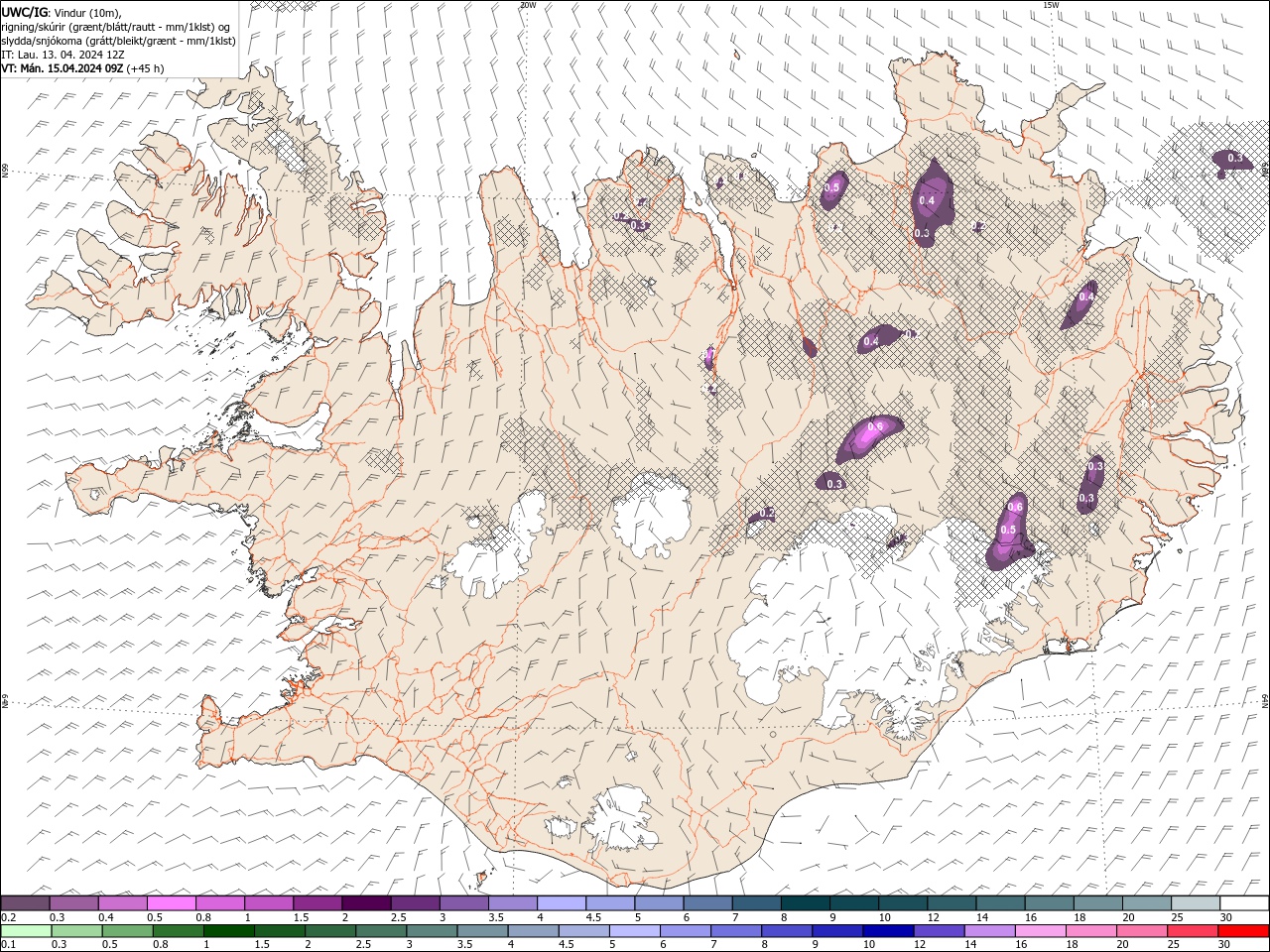Select the top-row legend swatch labeled 18
The image size is (1270, 952).
[x=1098, y=903]
